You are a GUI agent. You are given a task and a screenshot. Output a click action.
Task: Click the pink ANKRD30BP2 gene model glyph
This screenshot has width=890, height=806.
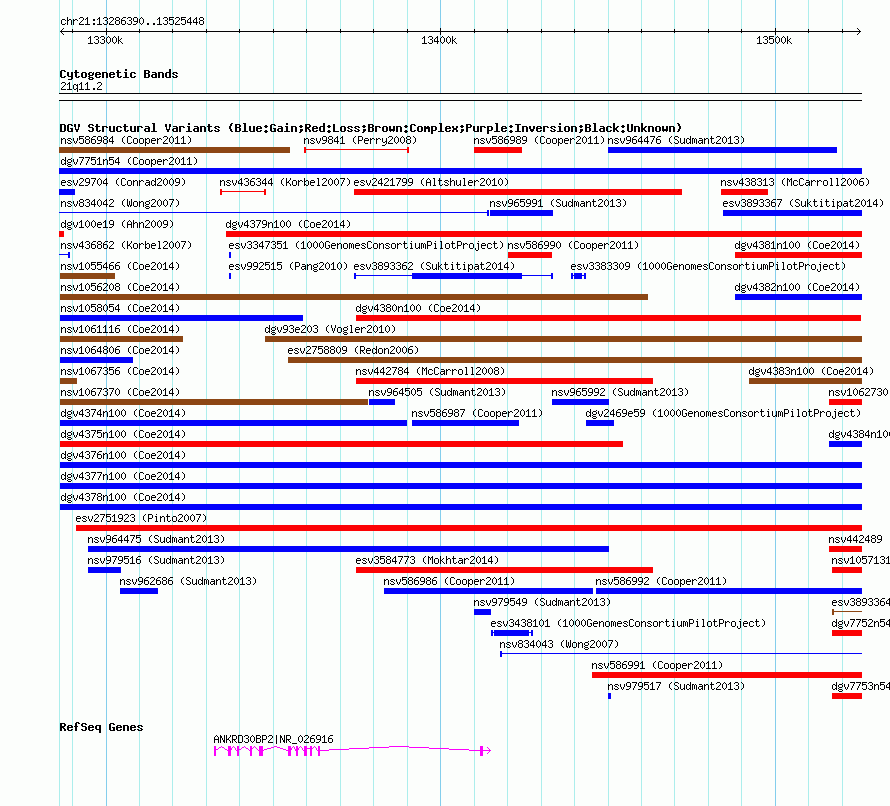point(352,751)
